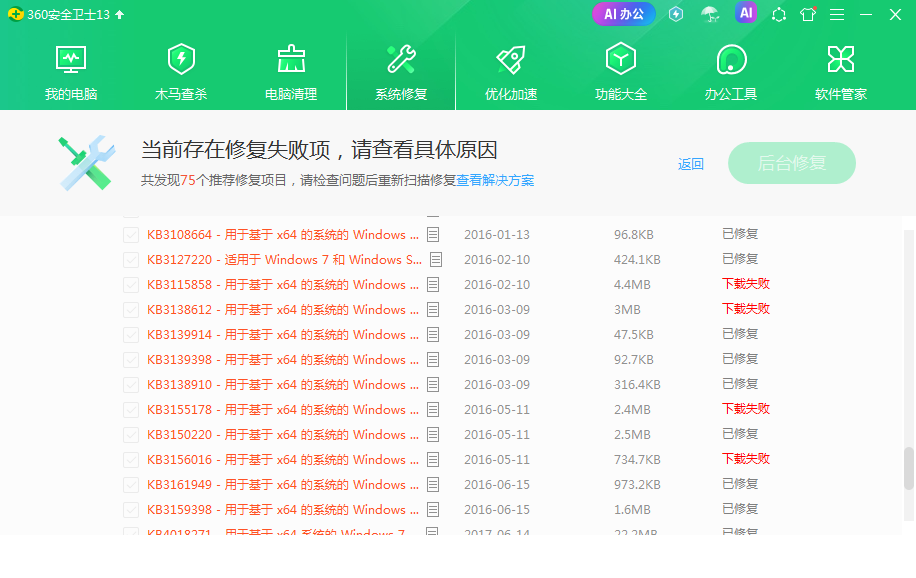The height and width of the screenshot is (578, 916).
Task: Open 功能大全 cube icon
Action: tap(621, 60)
